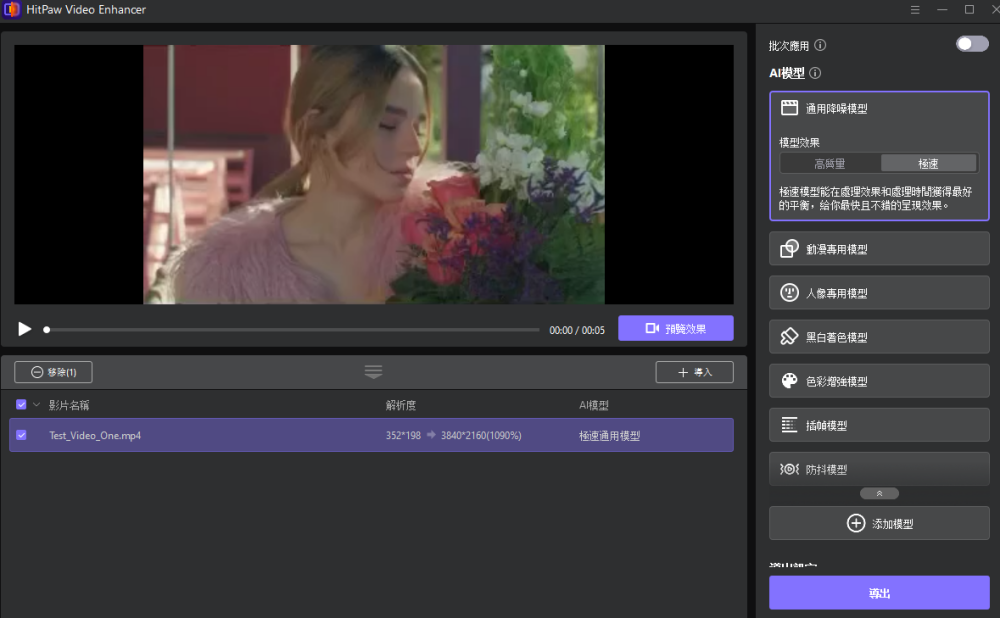1000x618 pixels.
Task: Click the video playback progress slider
Action: (x=292, y=329)
